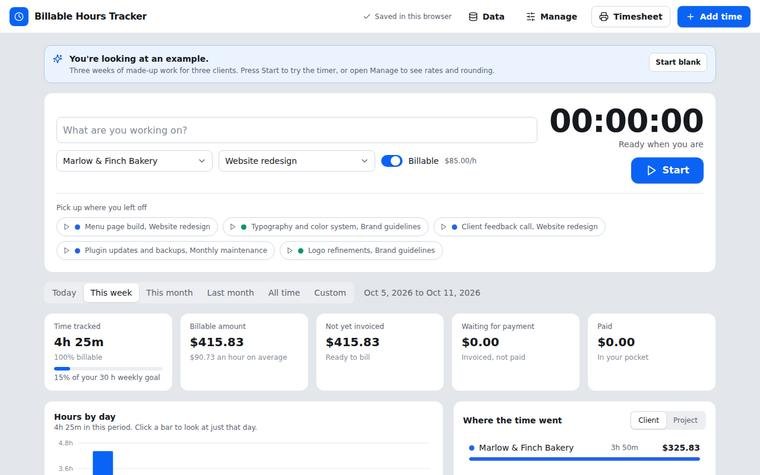Click the clock logo icon beside Billable Hours Tracker

[19, 16]
